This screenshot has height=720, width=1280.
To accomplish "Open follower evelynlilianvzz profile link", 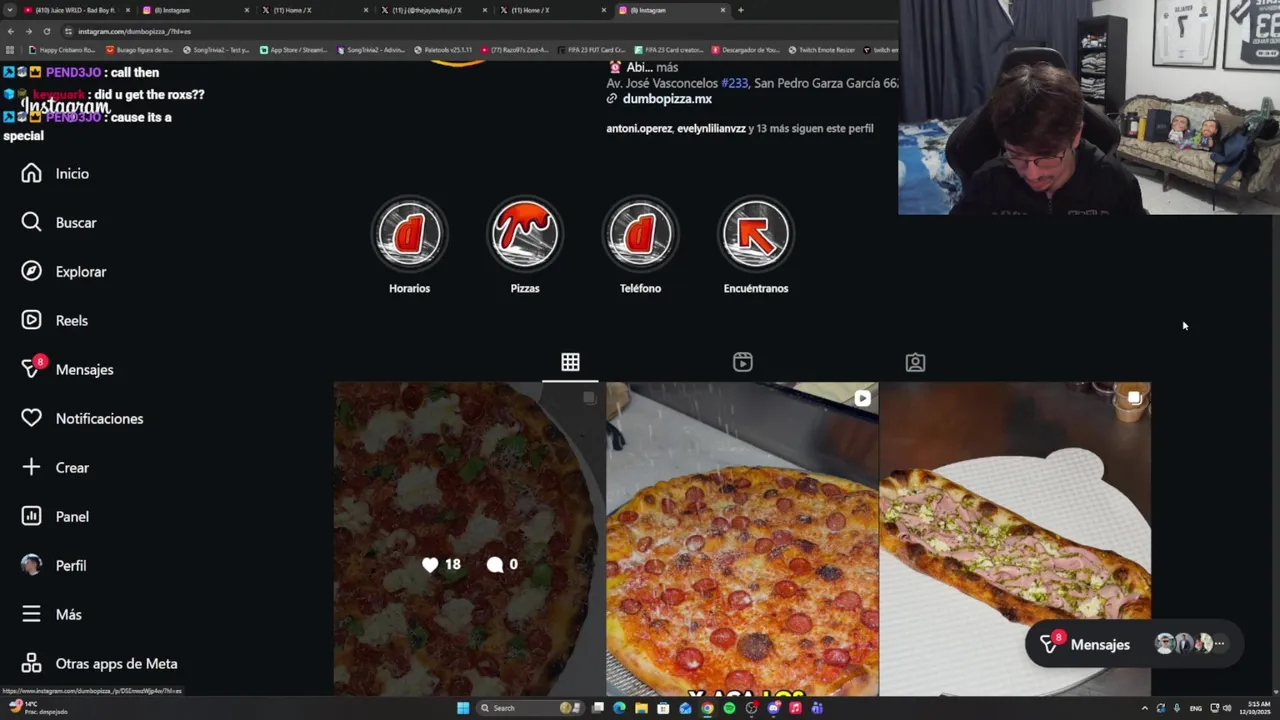I will coord(711,129).
